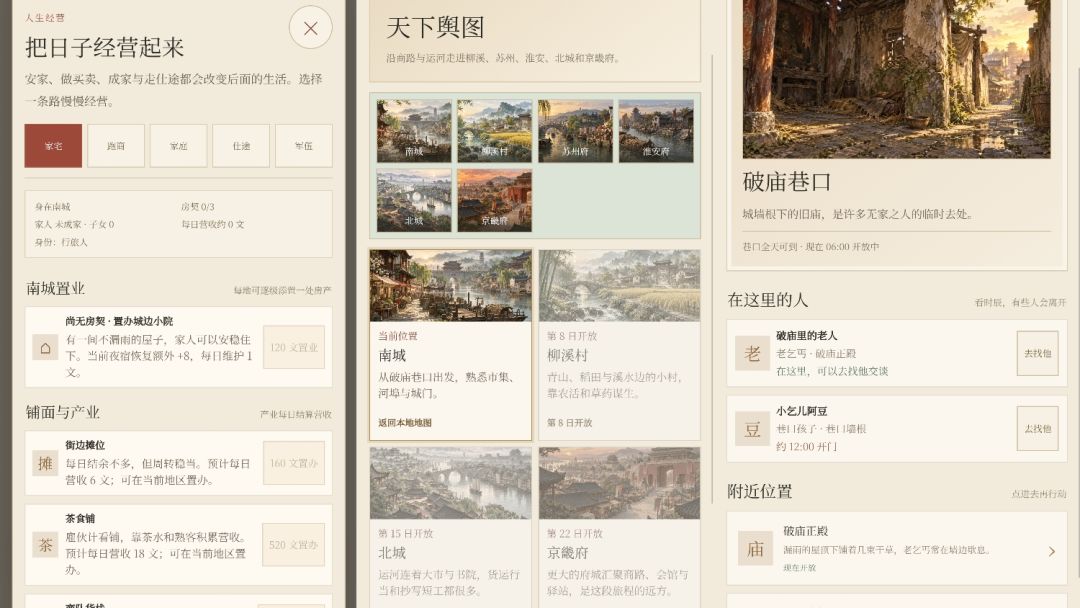The width and height of the screenshot is (1080, 608).
Task: Click the 第 15 日开放 label
Action: pyautogui.click(x=405, y=534)
